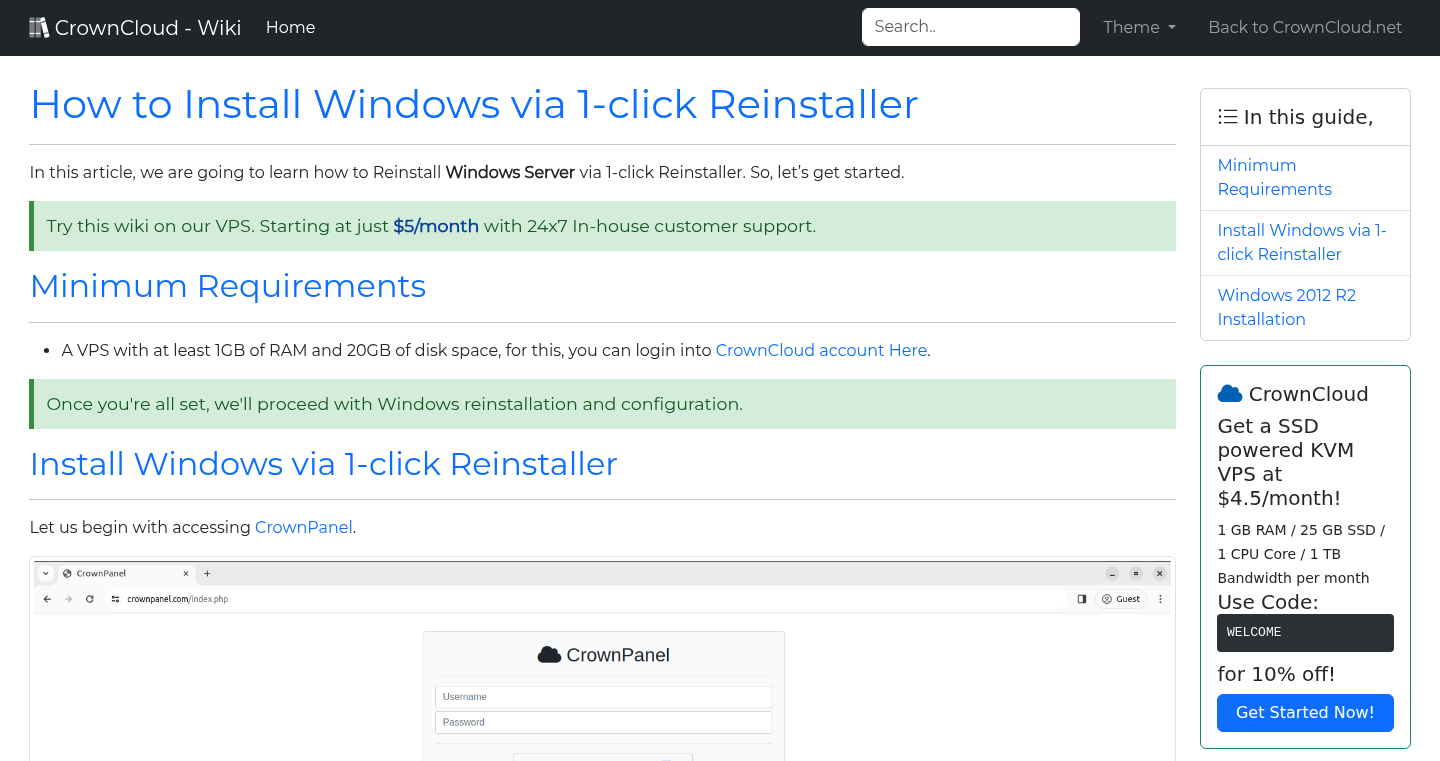Screen dimensions: 1440x761
Task: Click the three-dot menu icon in the screenshot
Action: [x=1159, y=599]
